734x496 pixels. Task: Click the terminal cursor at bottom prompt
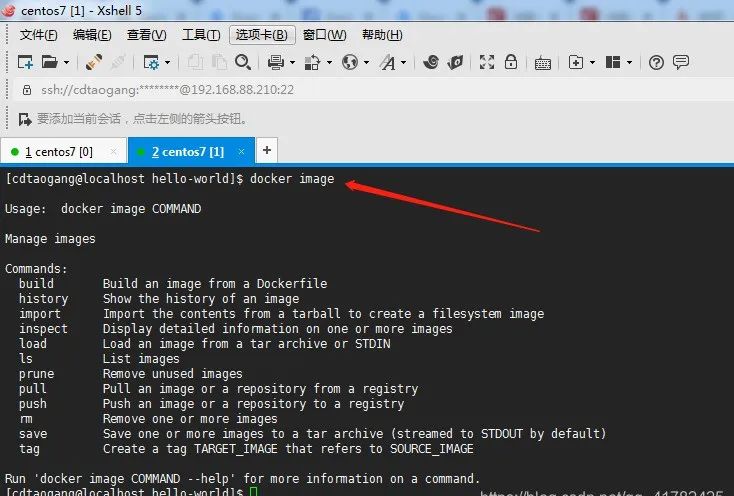(253, 492)
